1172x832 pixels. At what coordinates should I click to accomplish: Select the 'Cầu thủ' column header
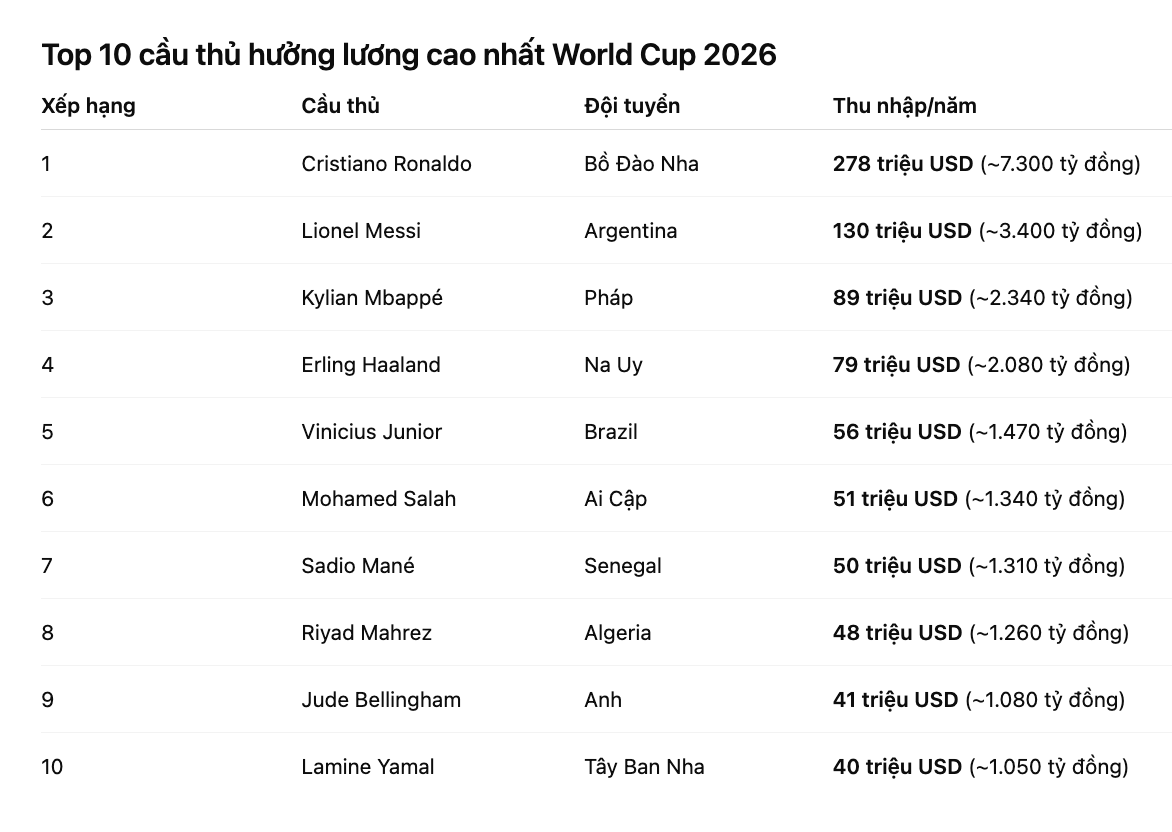pyautogui.click(x=340, y=106)
